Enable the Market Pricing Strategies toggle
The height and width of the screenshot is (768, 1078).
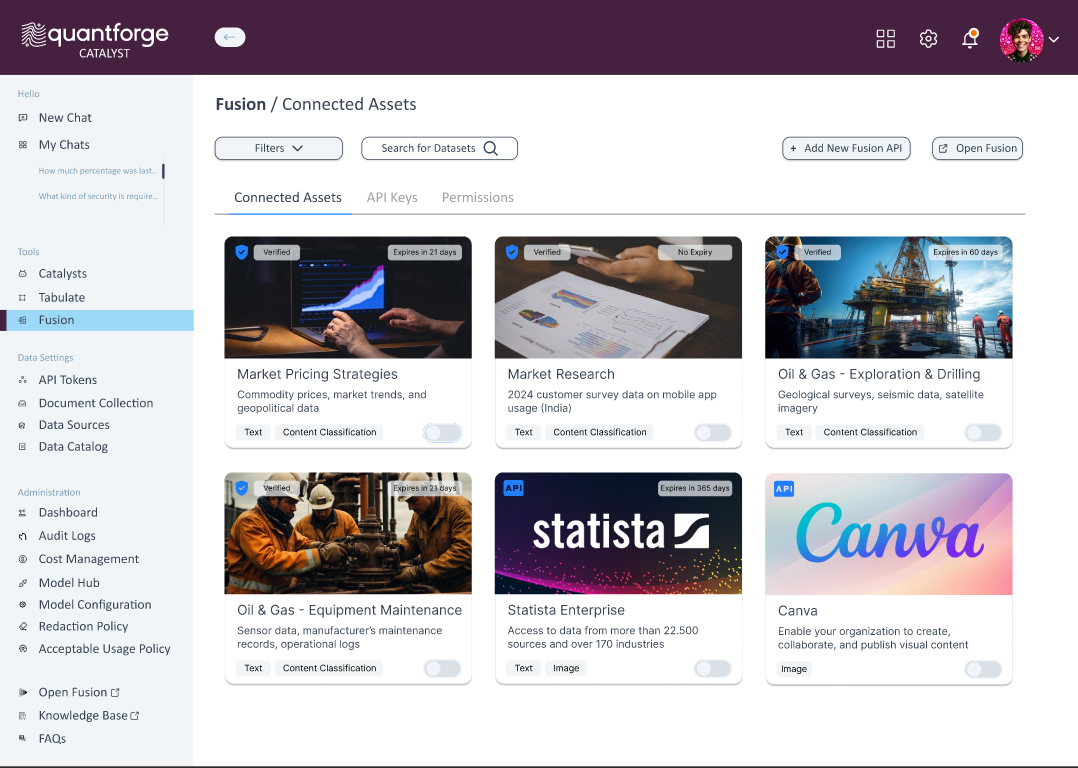coord(442,432)
